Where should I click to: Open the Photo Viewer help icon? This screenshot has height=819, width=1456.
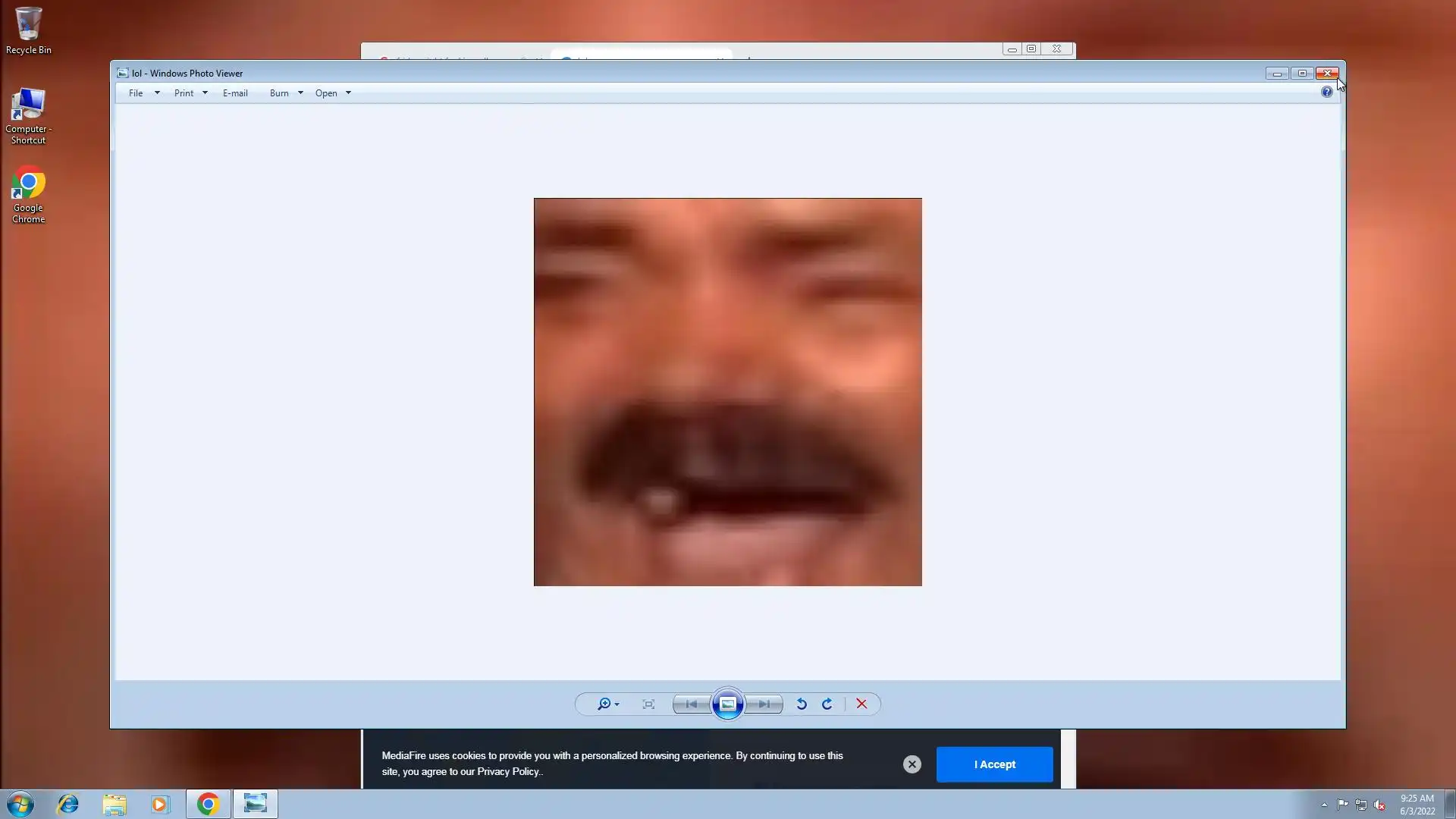pos(1326,92)
